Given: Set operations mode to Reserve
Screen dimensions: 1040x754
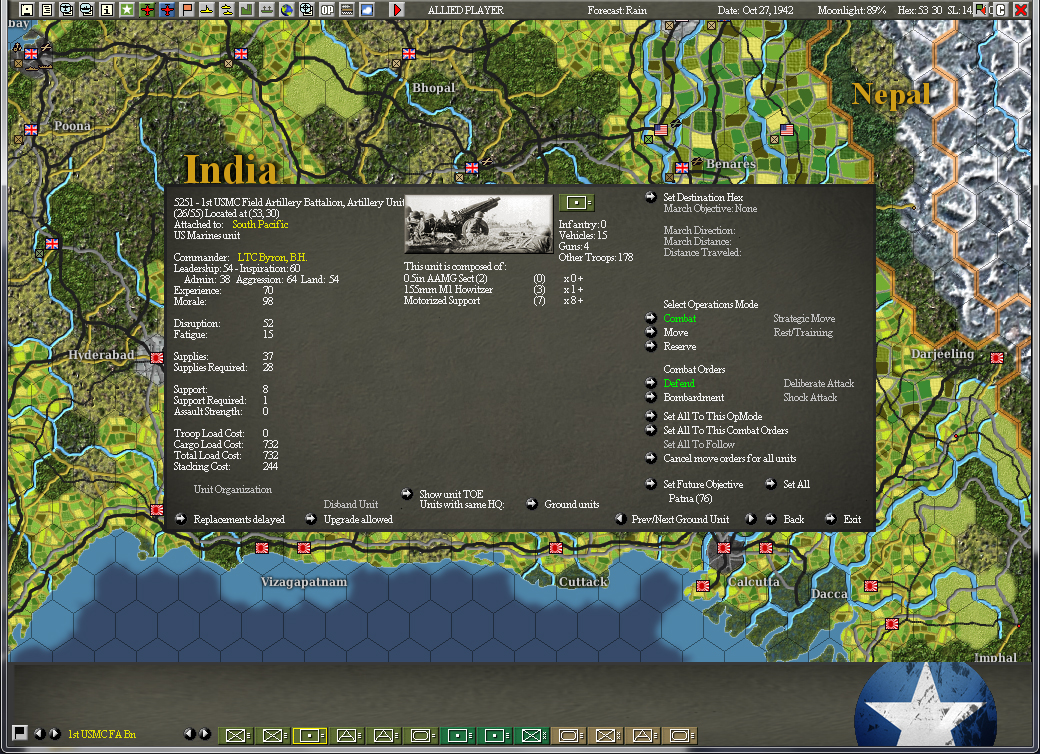Looking at the screenshot, I should 679,346.
